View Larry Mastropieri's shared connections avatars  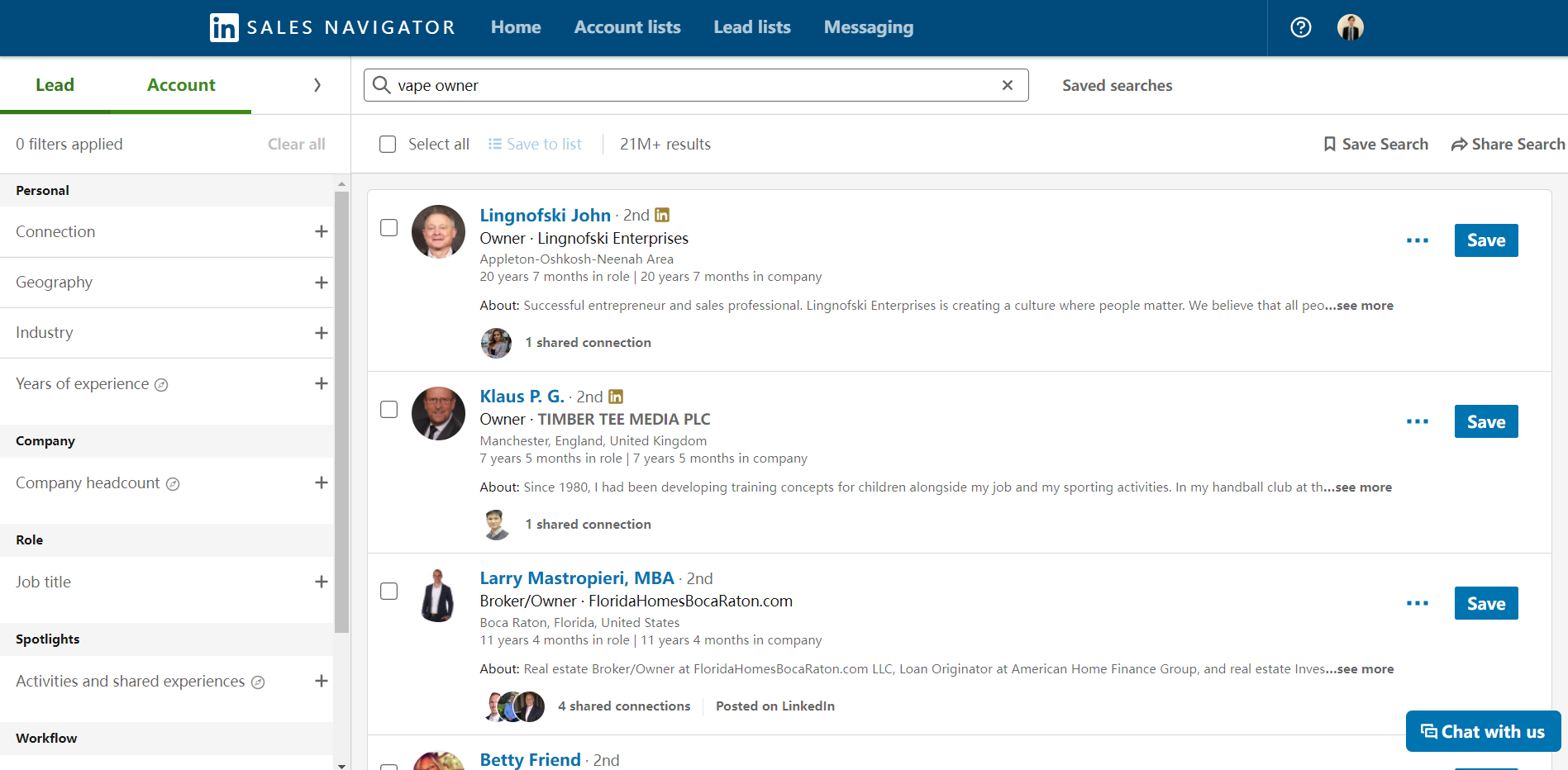513,706
